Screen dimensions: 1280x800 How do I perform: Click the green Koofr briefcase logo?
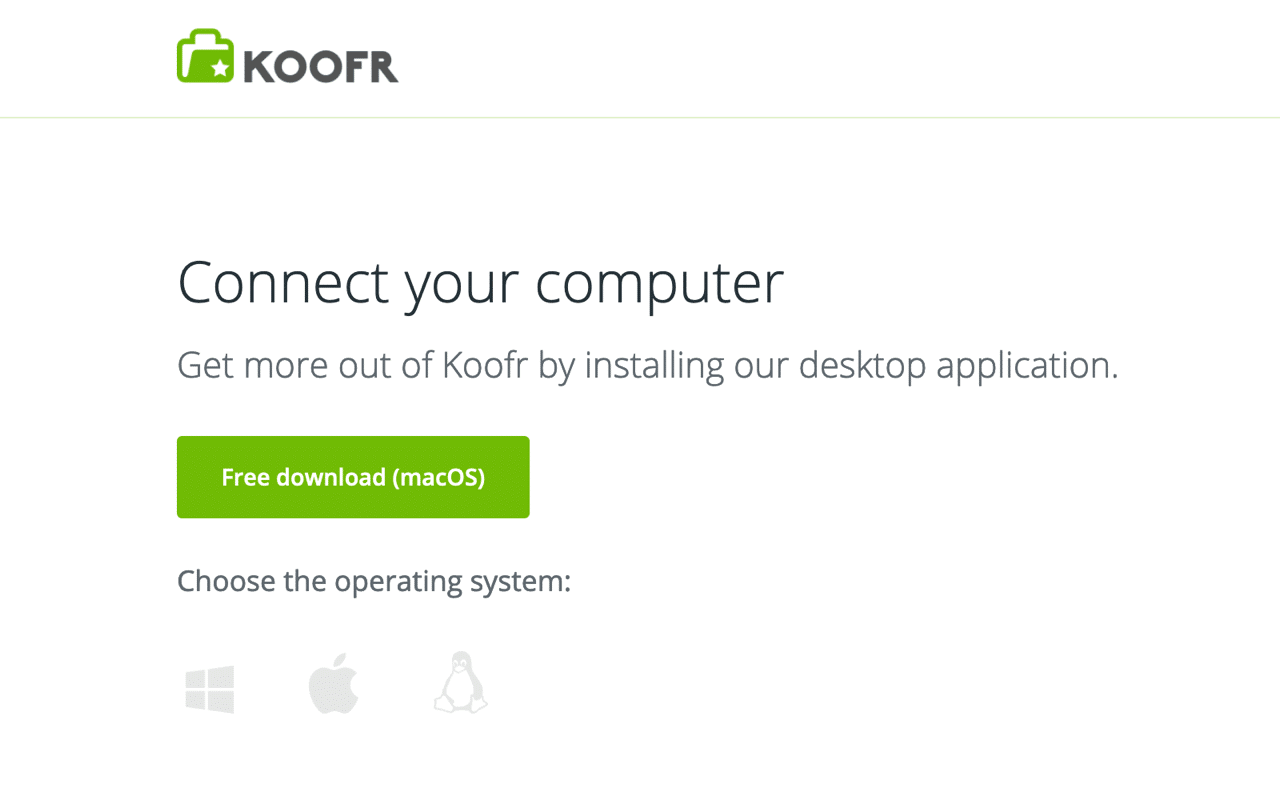[x=203, y=57]
